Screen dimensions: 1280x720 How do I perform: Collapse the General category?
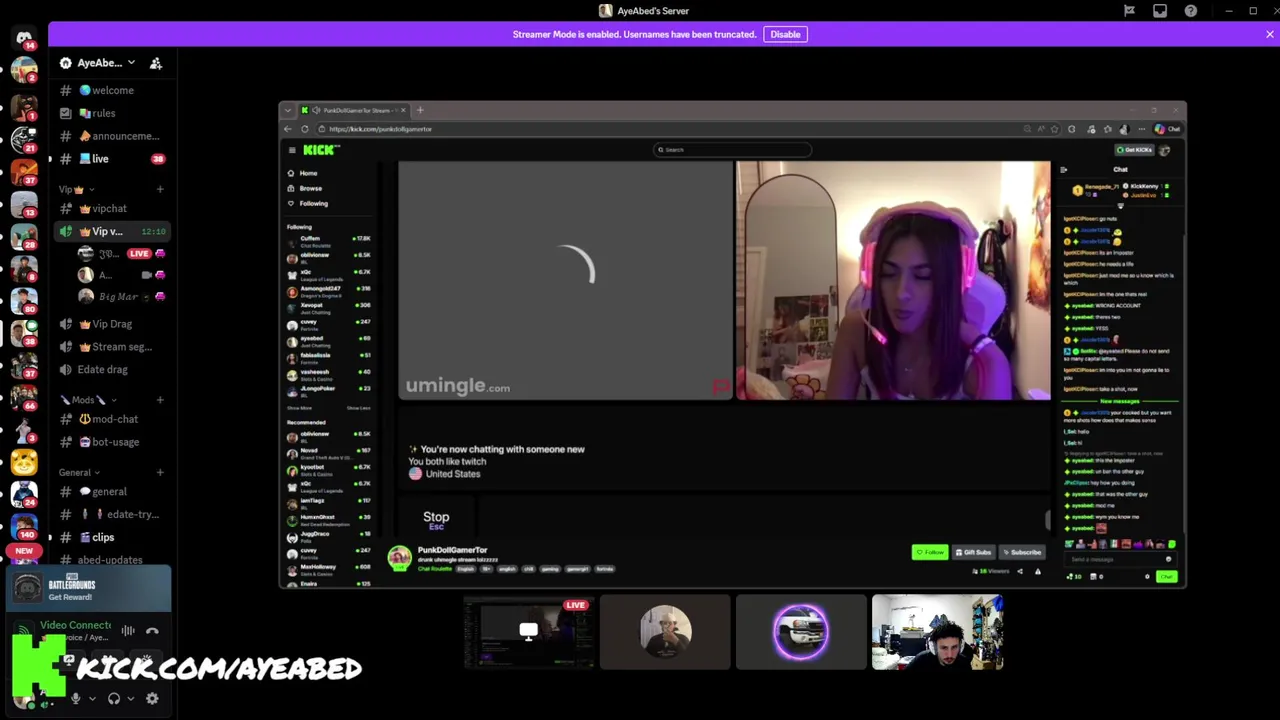pos(79,472)
